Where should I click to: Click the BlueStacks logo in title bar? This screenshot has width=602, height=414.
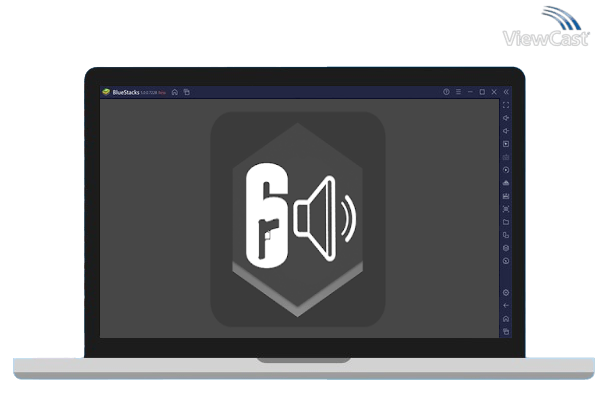[x=106, y=92]
